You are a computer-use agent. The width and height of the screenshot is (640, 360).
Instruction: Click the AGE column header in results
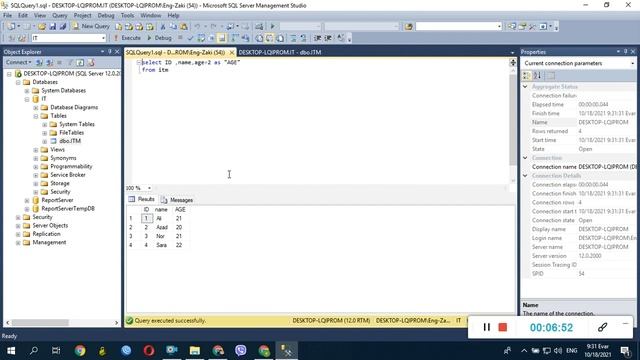click(x=180, y=209)
